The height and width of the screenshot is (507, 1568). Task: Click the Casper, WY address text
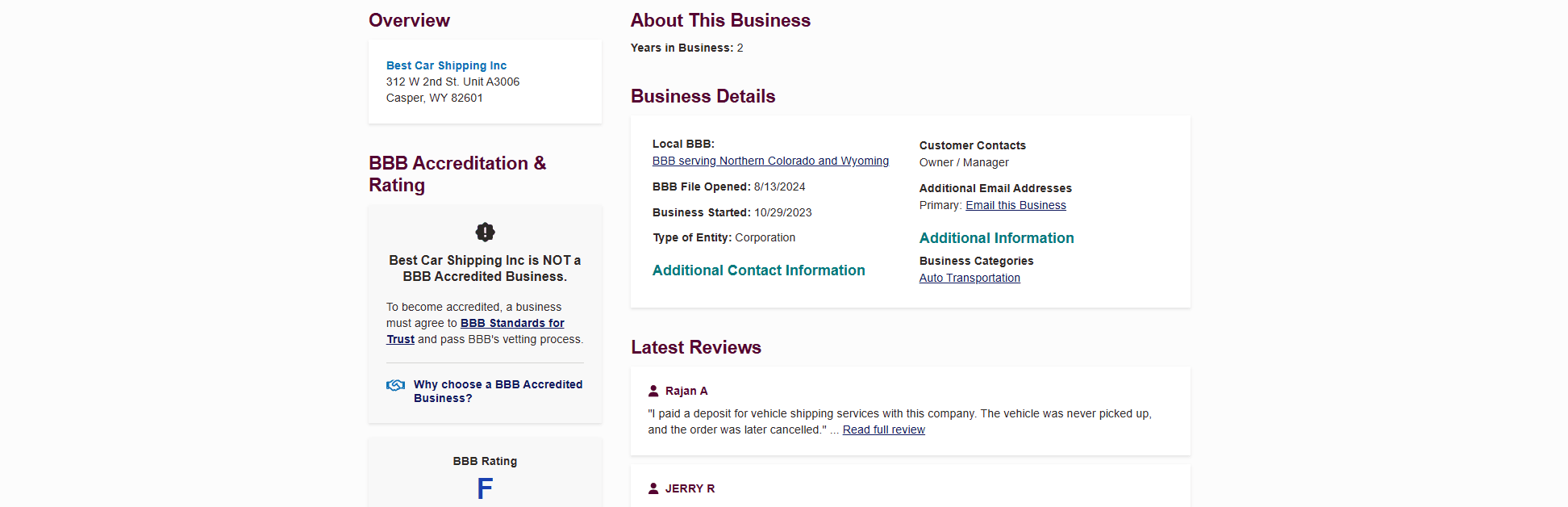(x=434, y=98)
